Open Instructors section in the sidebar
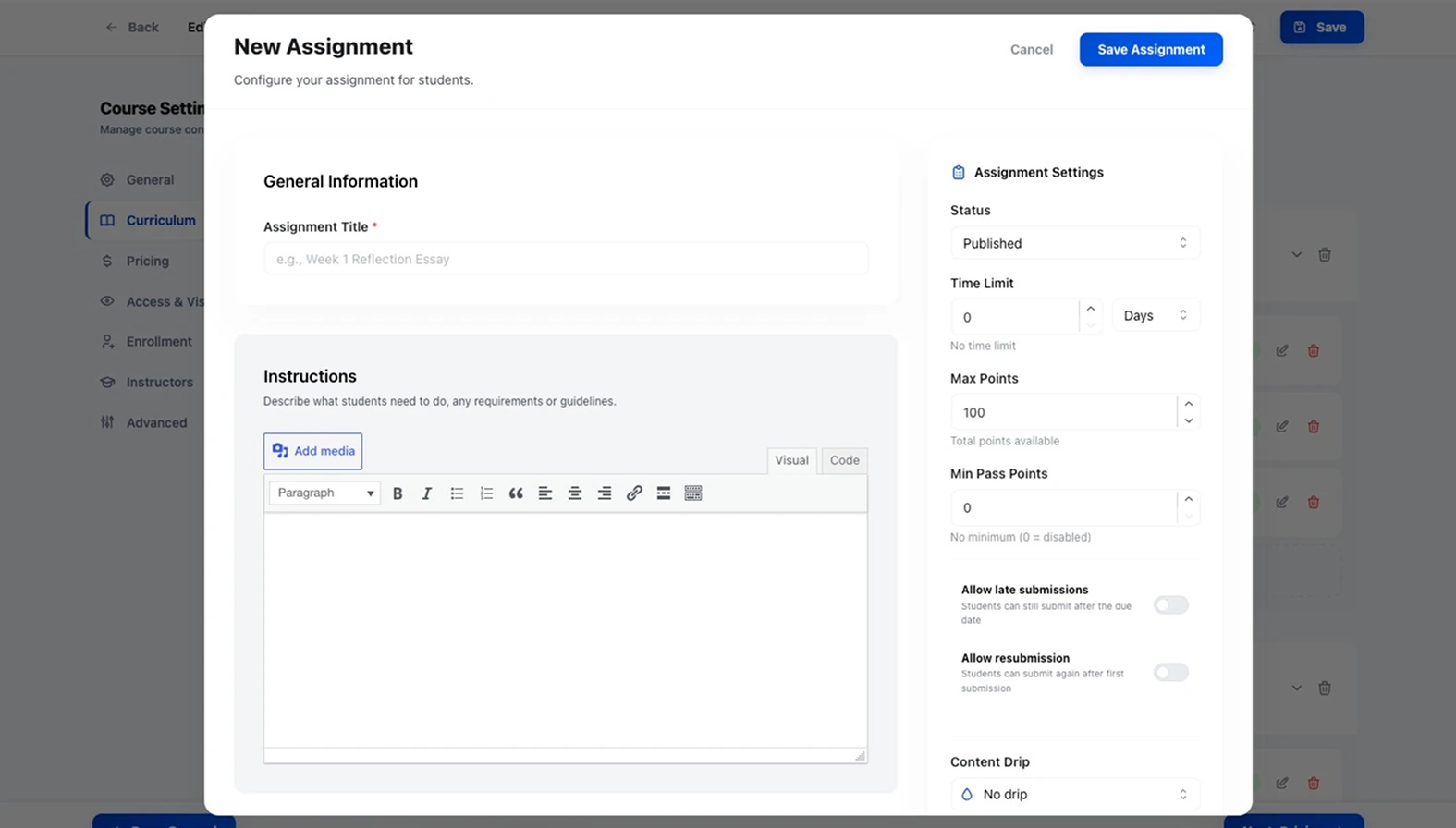Screen dimensions: 1456x828 tap(148, 383)
